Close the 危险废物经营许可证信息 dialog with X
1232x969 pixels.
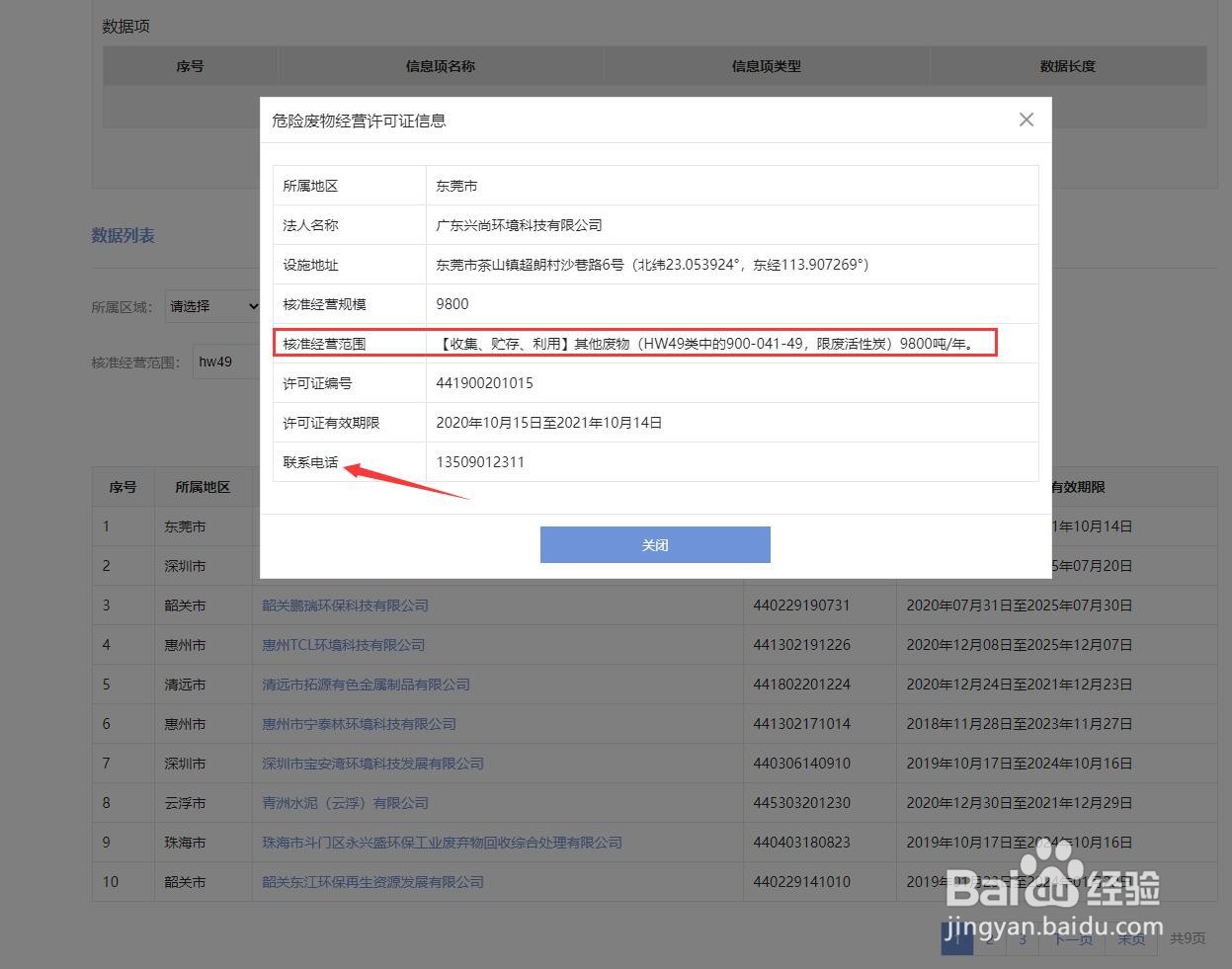click(1027, 120)
